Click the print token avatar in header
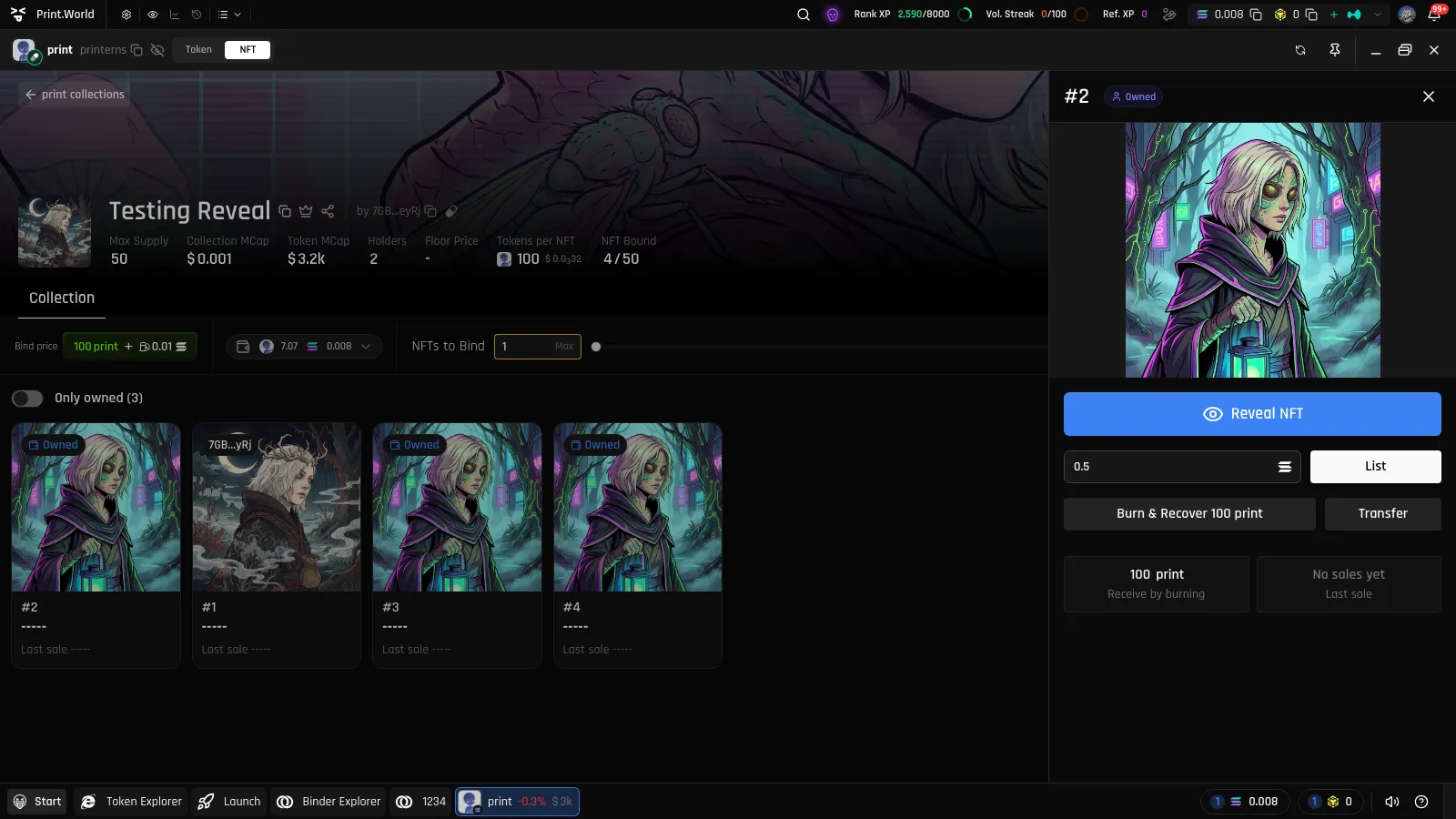 tap(25, 50)
